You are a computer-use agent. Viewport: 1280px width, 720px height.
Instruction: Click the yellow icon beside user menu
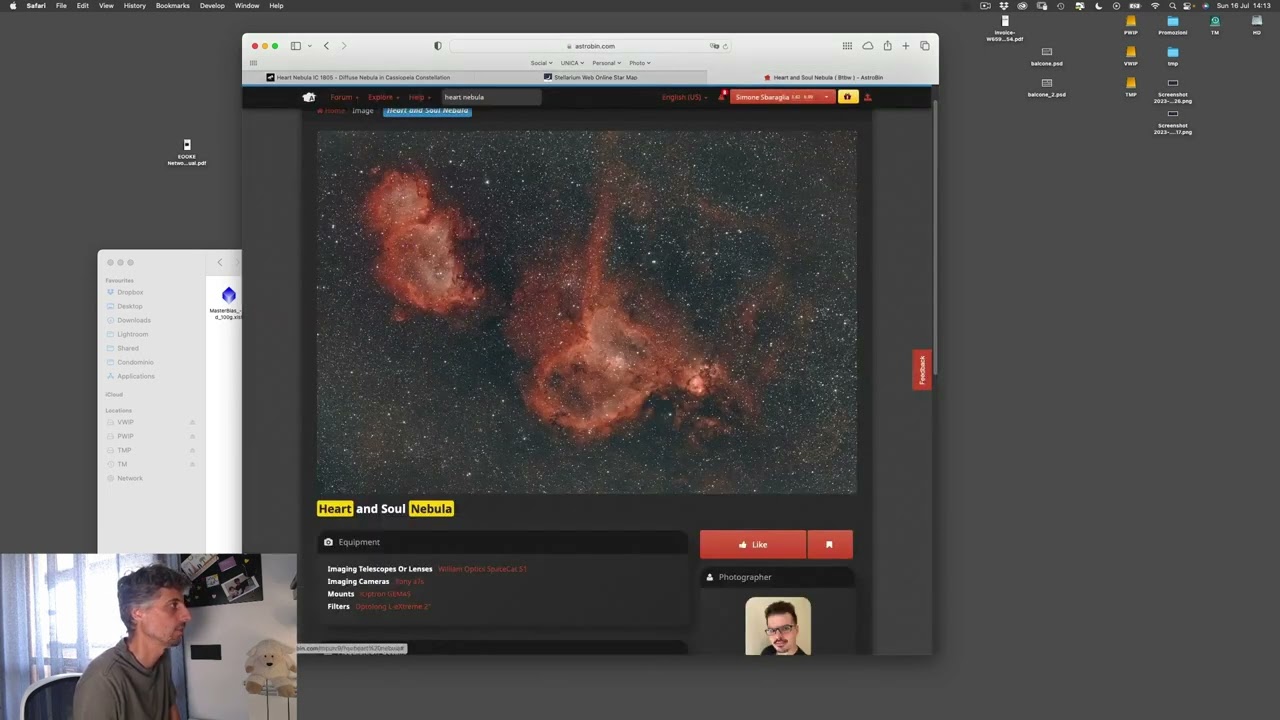(x=848, y=97)
